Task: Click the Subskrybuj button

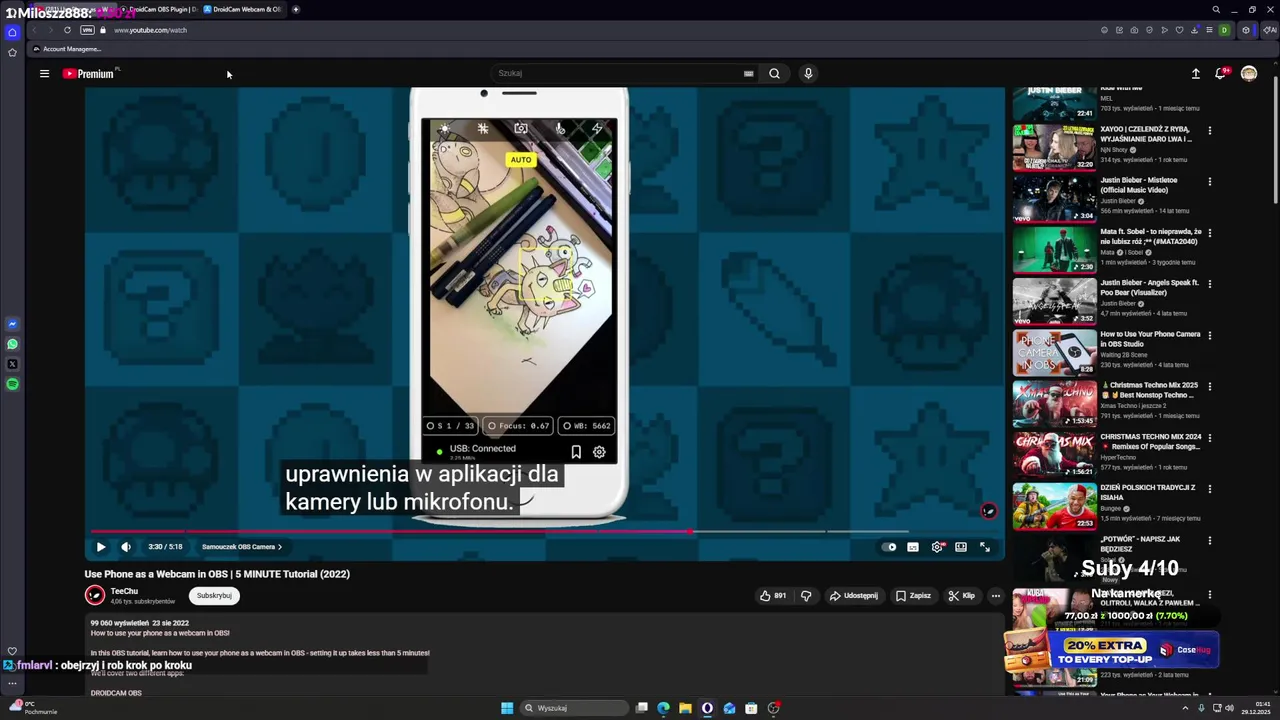Action: 214,595
